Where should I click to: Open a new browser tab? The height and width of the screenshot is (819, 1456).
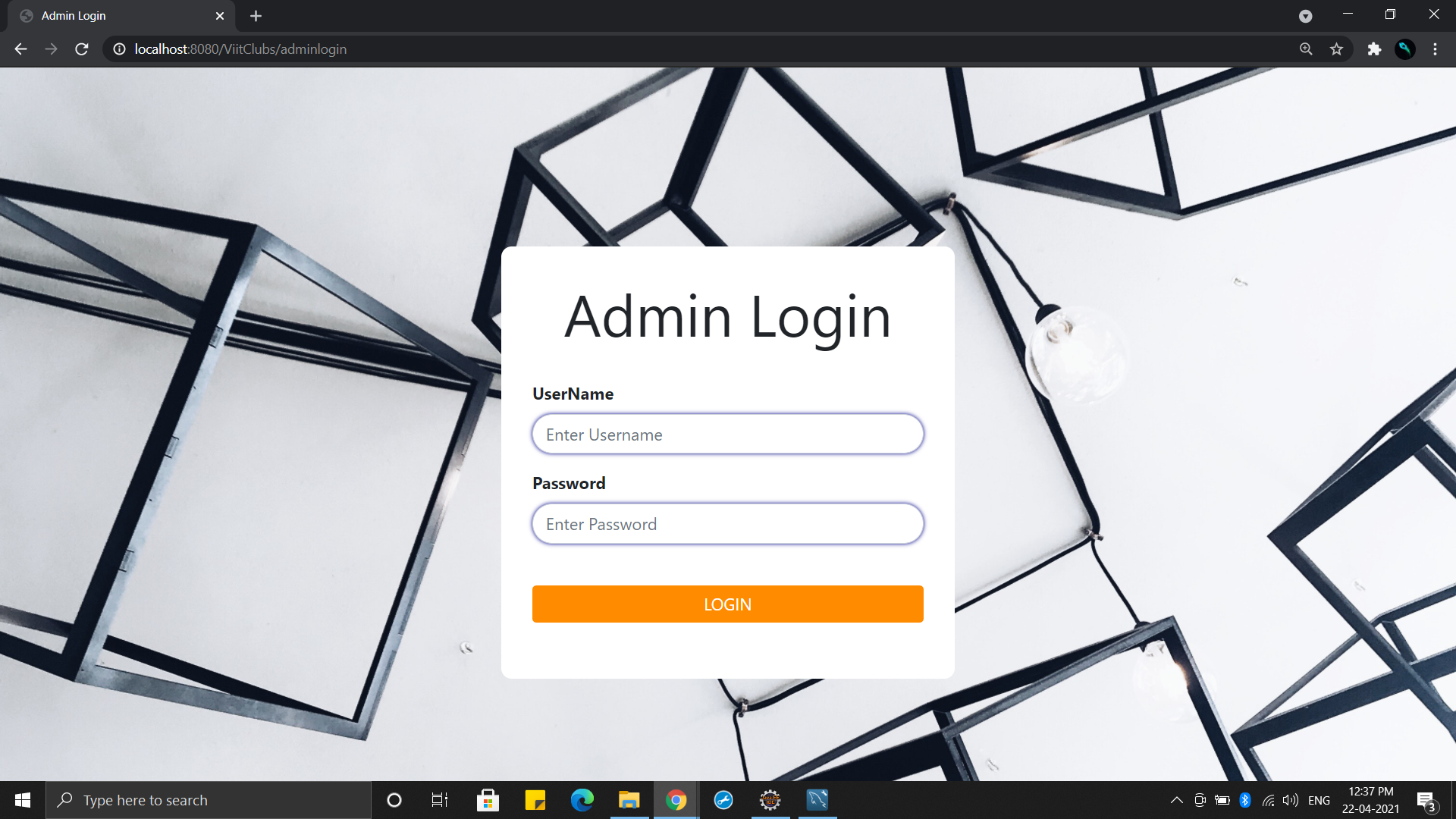pos(256,15)
